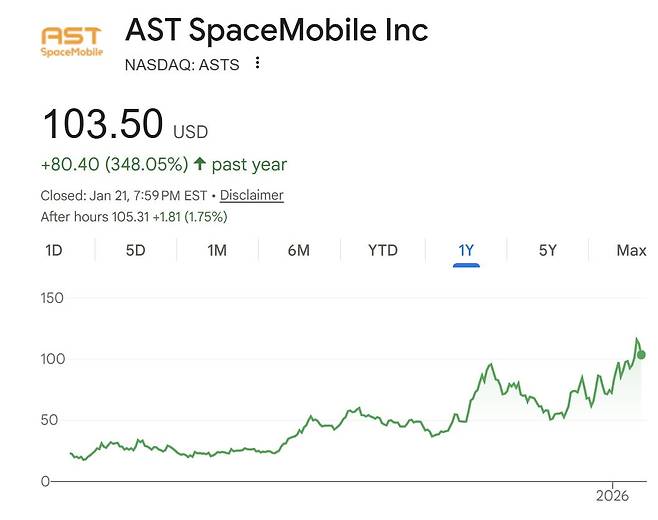Image resolution: width=658 pixels, height=520 pixels.
Task: Click the After hours 105.31 quote
Action: 134,216
